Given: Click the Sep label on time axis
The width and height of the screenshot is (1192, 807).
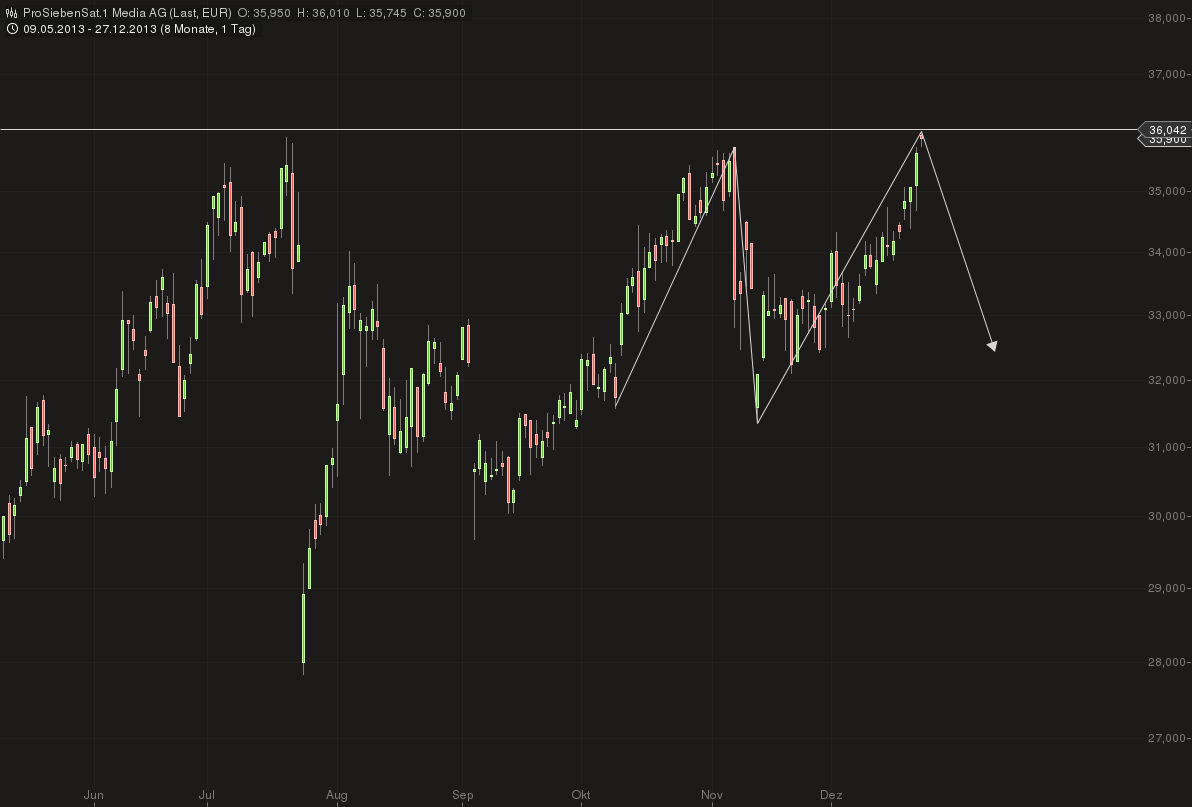Looking at the screenshot, I should click(462, 795).
